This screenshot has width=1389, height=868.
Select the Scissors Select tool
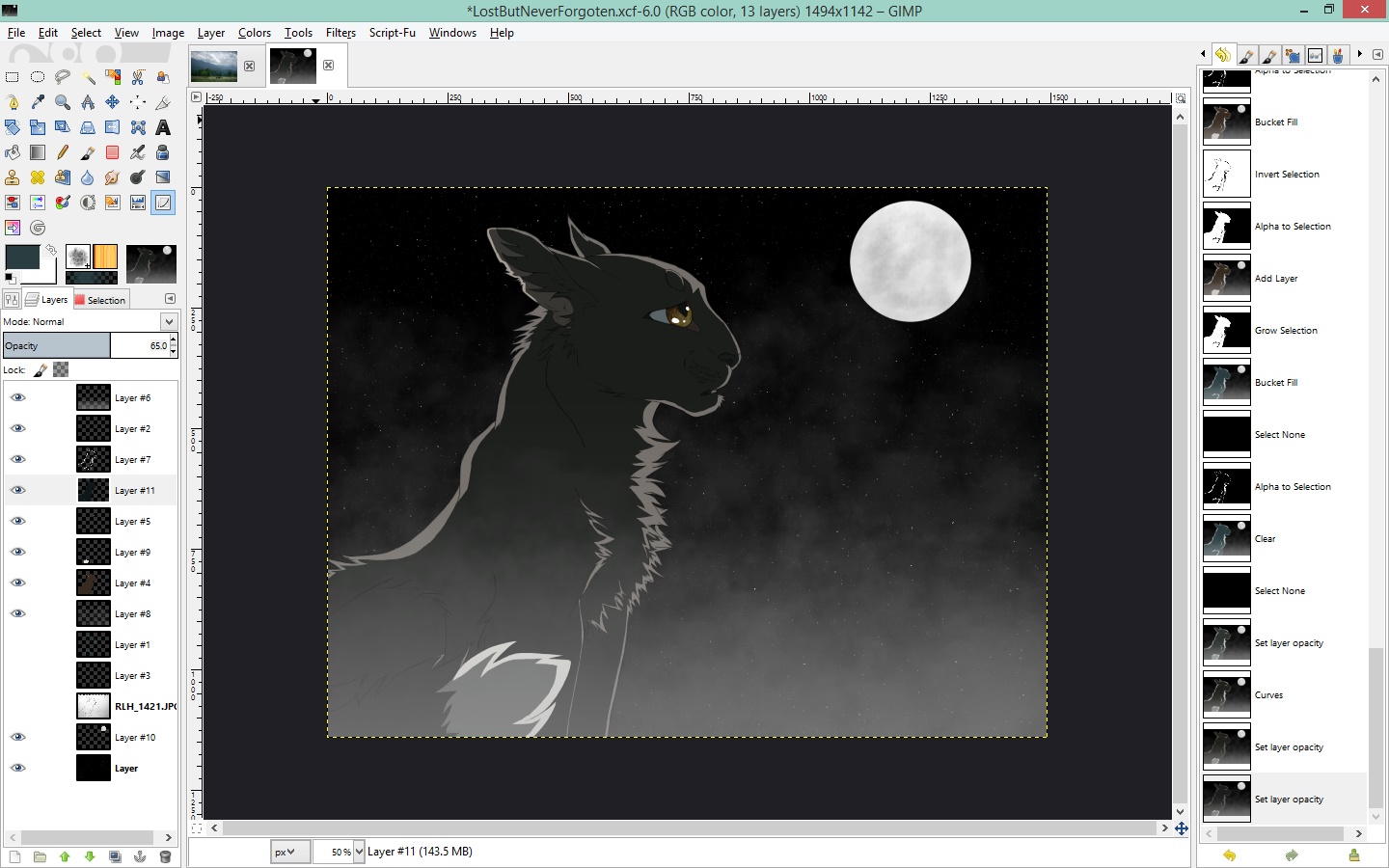(x=137, y=76)
